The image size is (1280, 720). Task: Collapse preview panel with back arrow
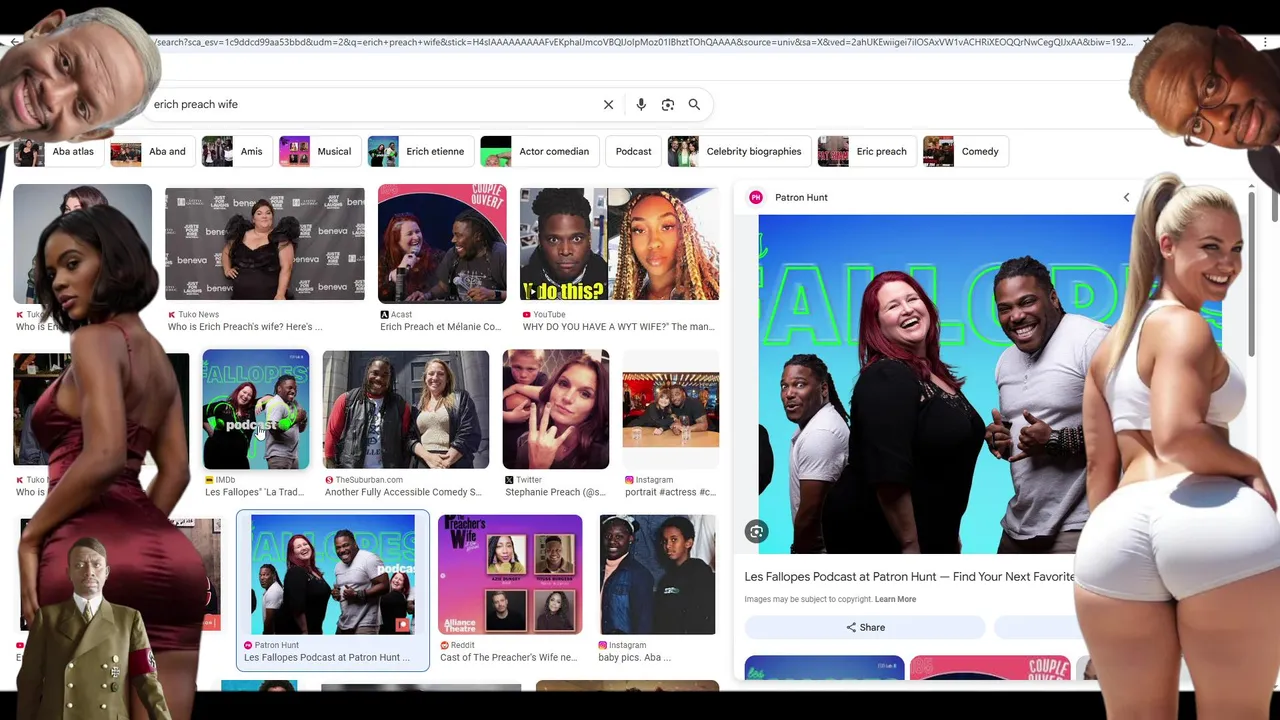point(1126,197)
